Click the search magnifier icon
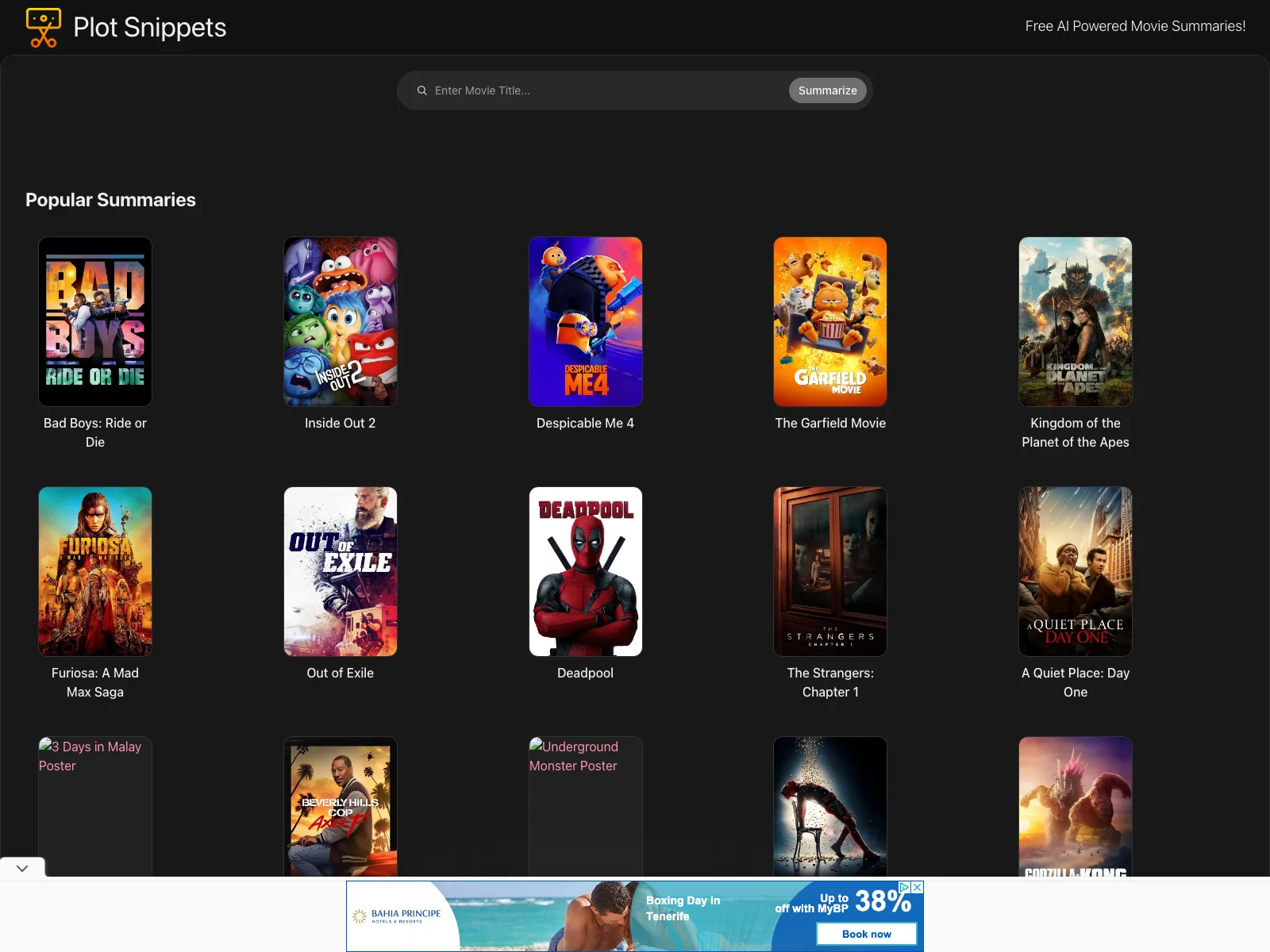This screenshot has height=952, width=1270. tap(422, 90)
